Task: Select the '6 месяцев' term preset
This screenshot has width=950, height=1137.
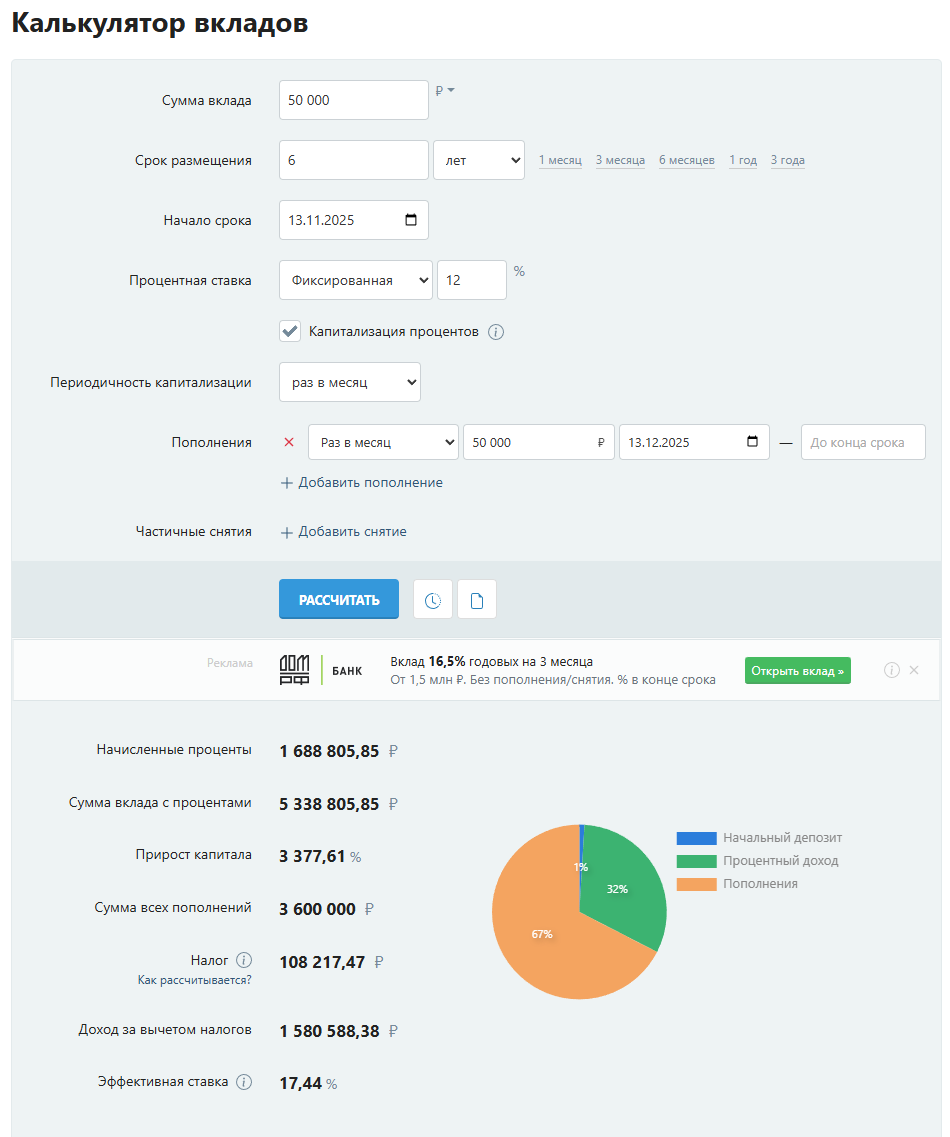Action: pos(686,160)
